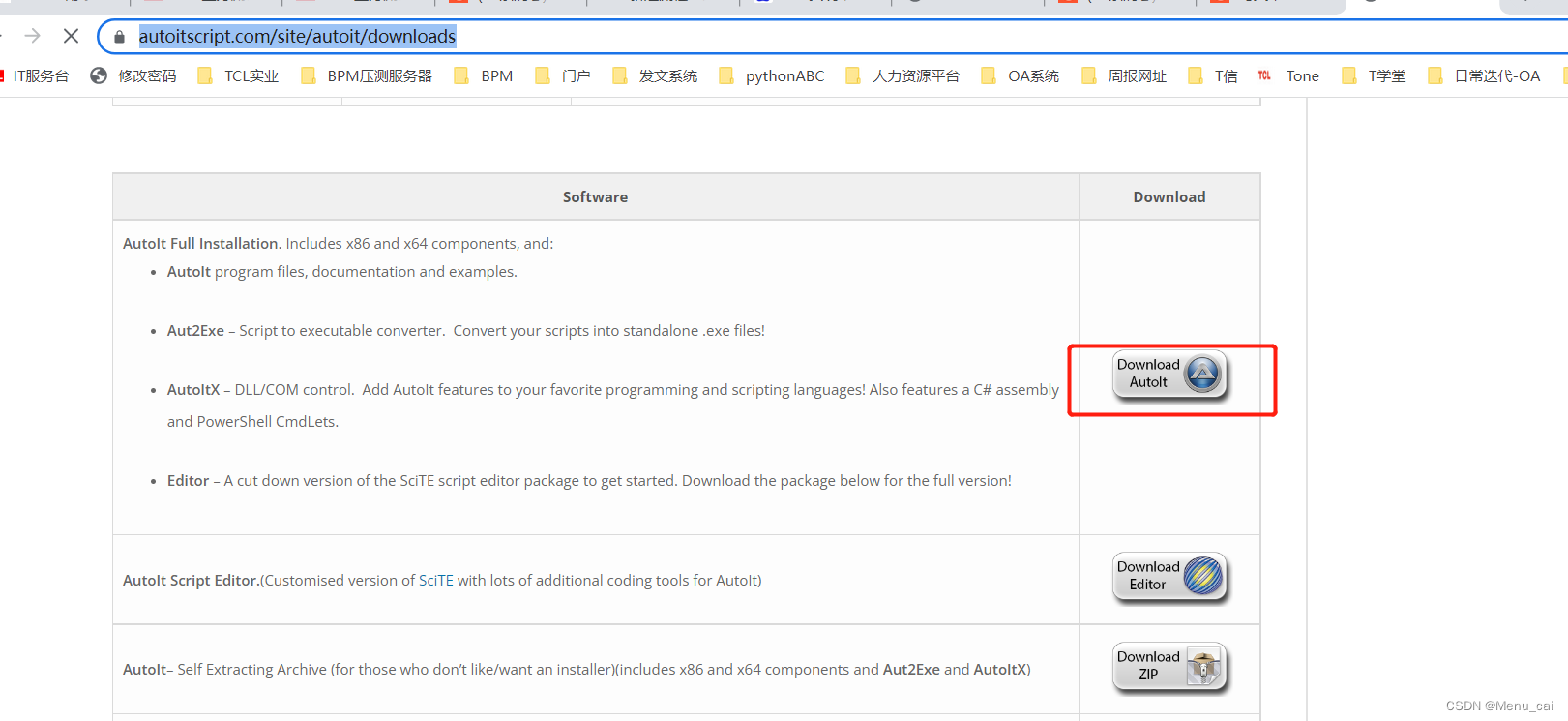
Task: Click the Aut2Exe bullet text
Action: tap(466, 331)
